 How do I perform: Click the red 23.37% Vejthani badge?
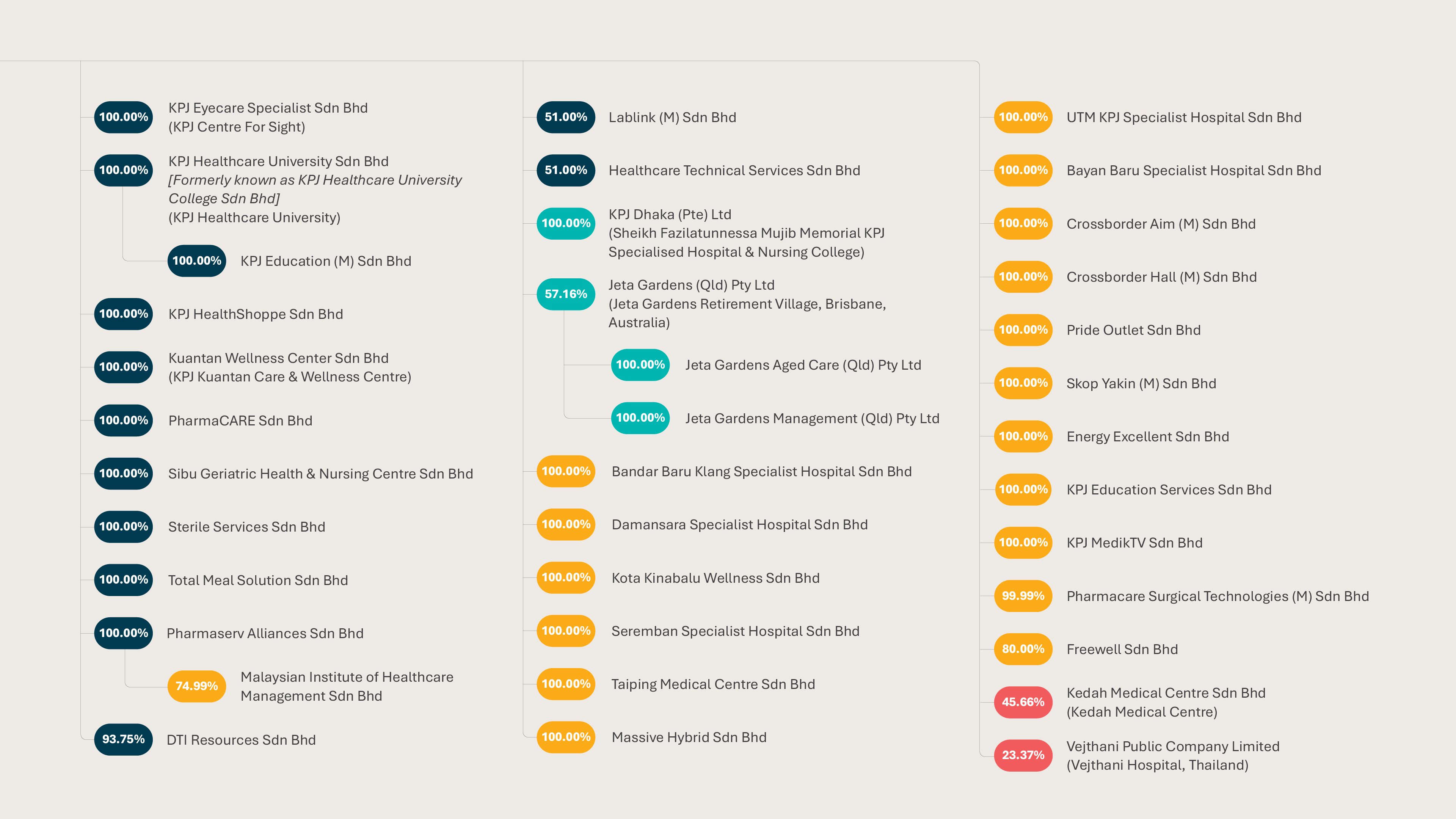tap(1023, 755)
